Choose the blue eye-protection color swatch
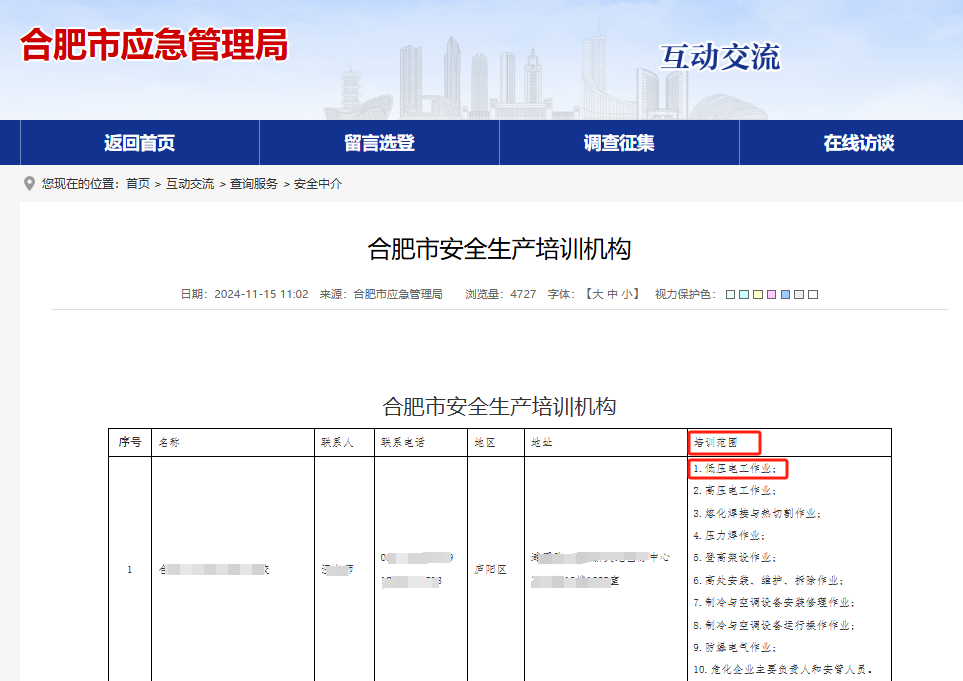The width and height of the screenshot is (963, 681). click(x=786, y=295)
